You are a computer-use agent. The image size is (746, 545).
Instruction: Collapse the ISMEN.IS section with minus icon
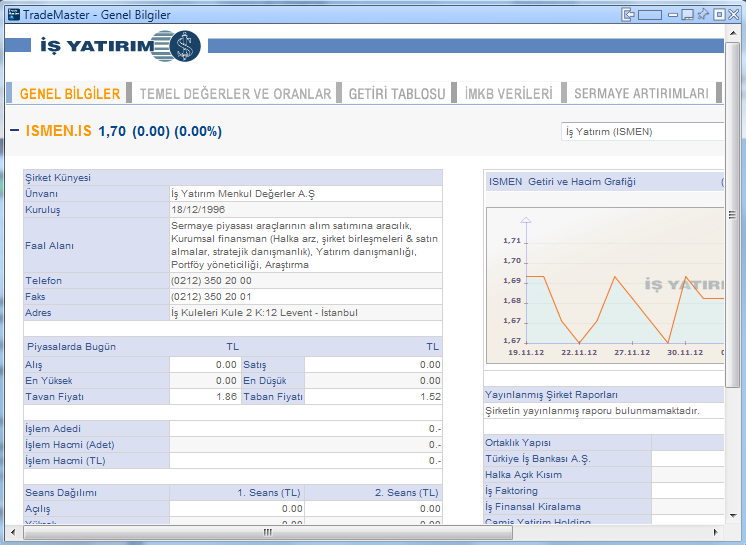click(15, 130)
